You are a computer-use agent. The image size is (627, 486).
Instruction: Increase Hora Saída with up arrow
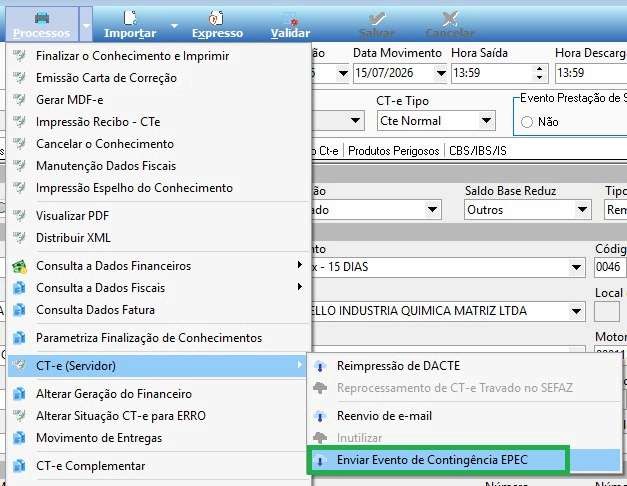(540, 69)
